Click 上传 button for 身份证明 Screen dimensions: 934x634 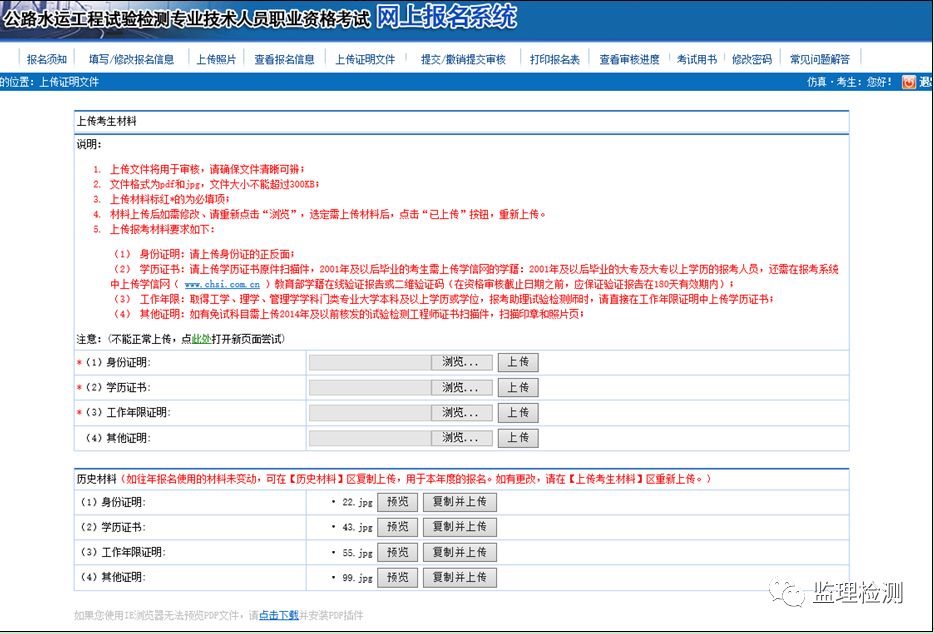(x=518, y=362)
